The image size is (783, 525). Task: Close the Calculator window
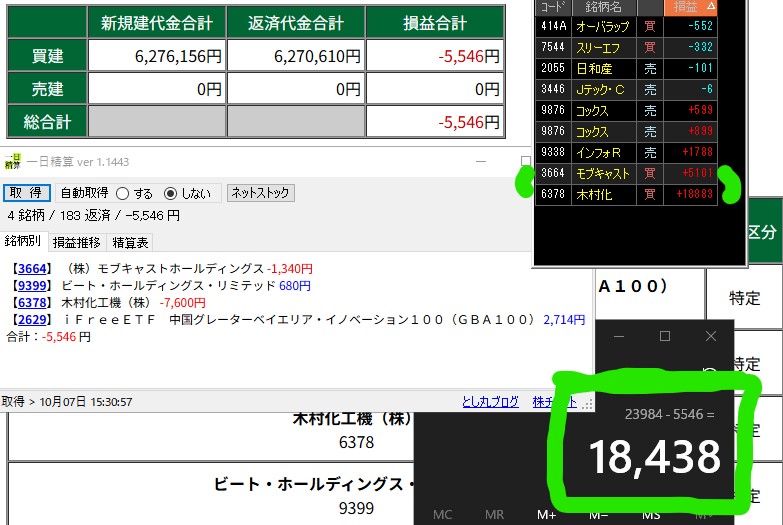[711, 337]
